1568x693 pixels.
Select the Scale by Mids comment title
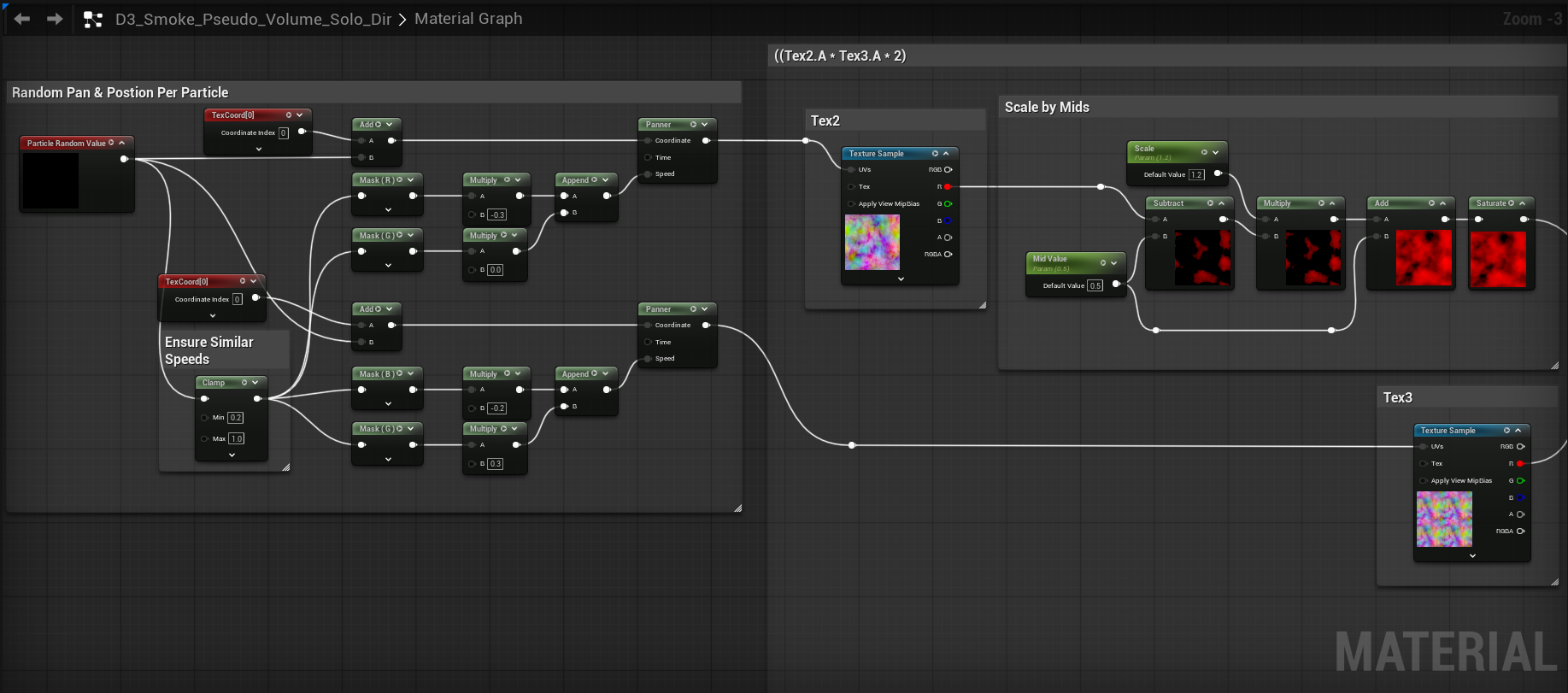1047,107
